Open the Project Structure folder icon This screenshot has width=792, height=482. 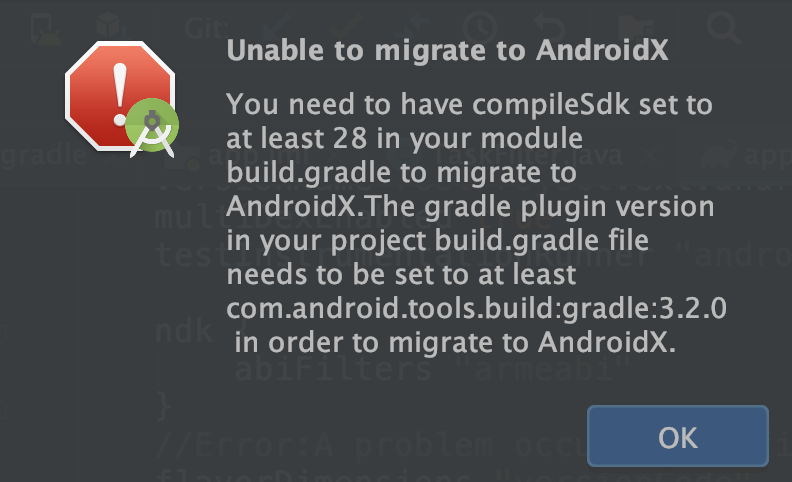[633, 27]
